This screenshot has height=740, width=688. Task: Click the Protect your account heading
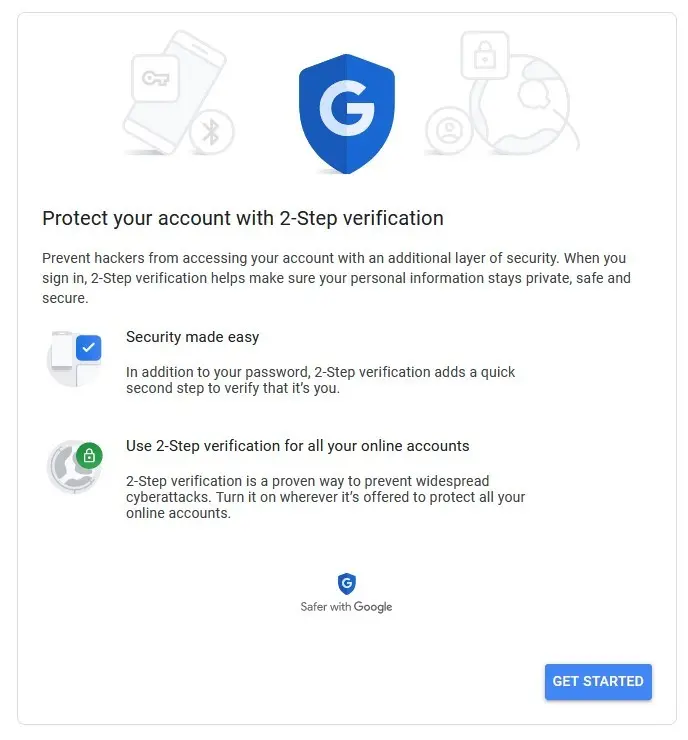pyautogui.click(x=243, y=219)
